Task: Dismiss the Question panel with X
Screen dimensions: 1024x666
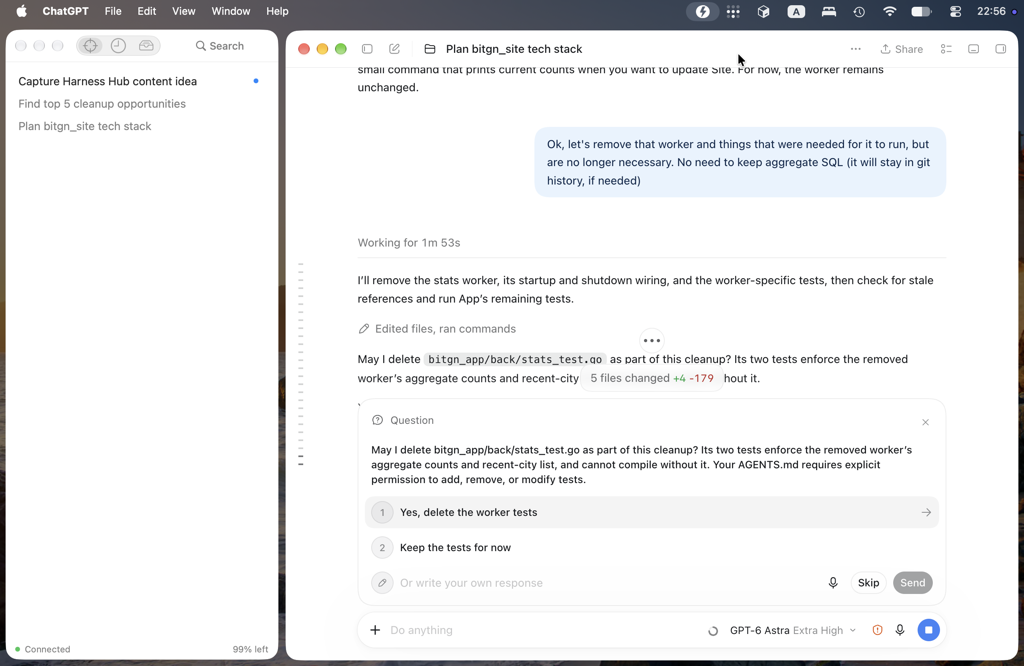Action: [925, 422]
